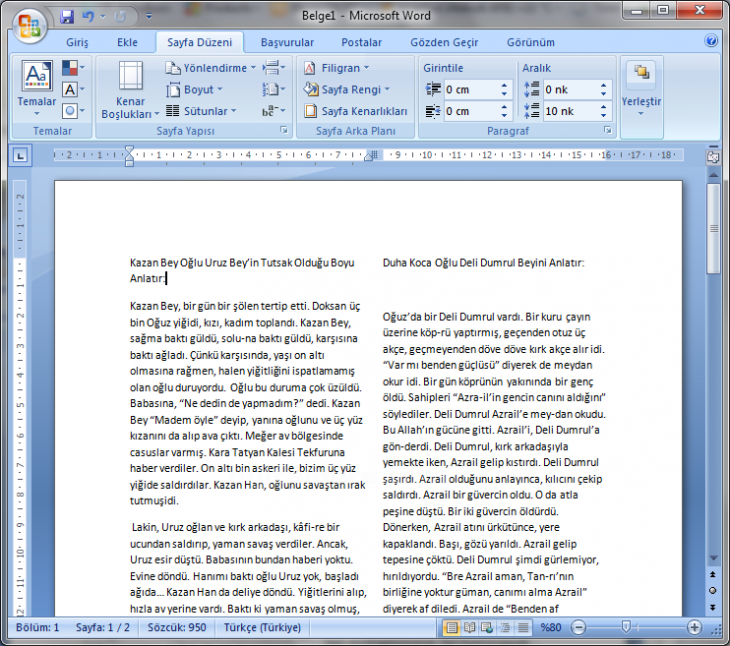
Task: Switch to Postalar tab
Action: click(361, 42)
